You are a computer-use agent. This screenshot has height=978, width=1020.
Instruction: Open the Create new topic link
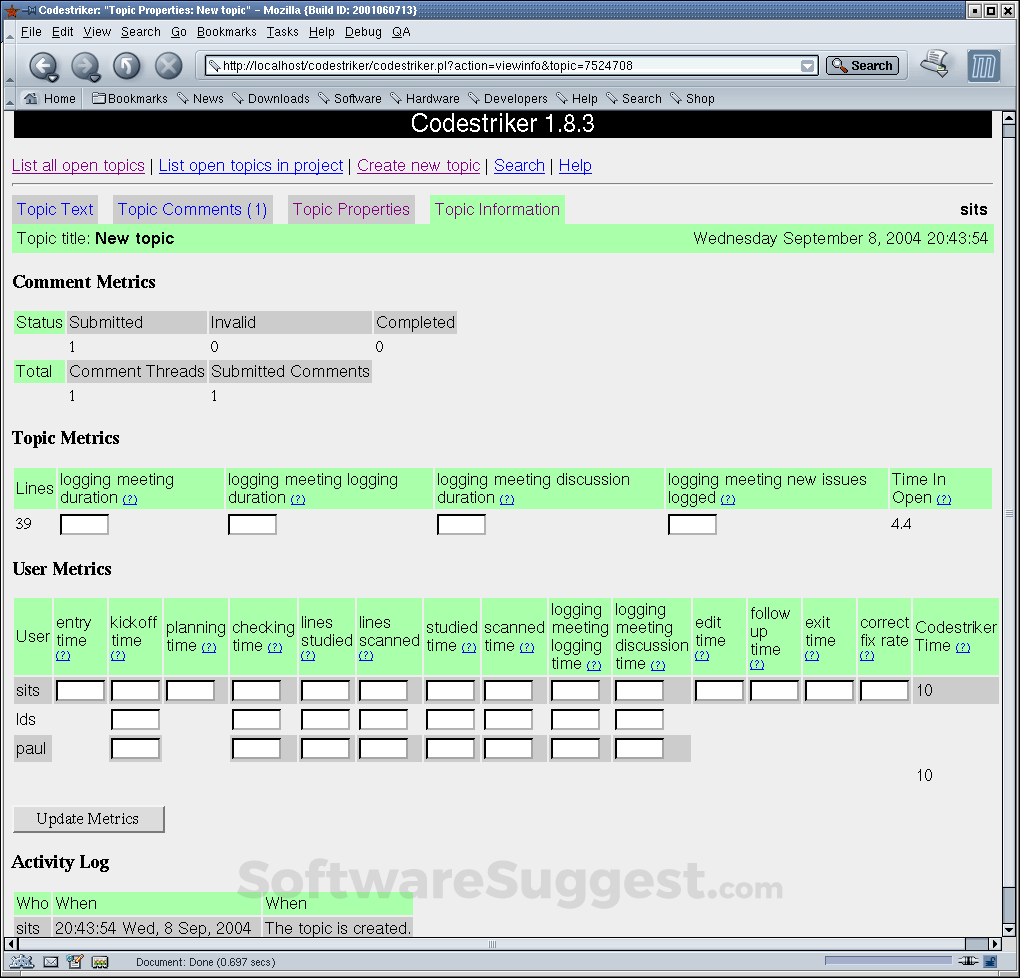point(418,165)
